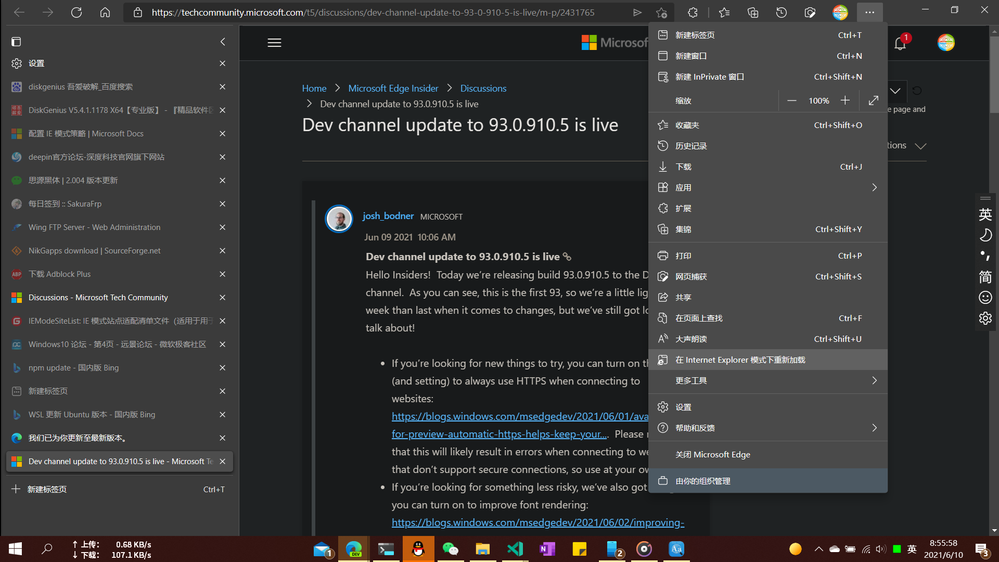Screen dimensions: 999x562
Task: Reload in Internet Explorer mode entry
Action: point(768,360)
